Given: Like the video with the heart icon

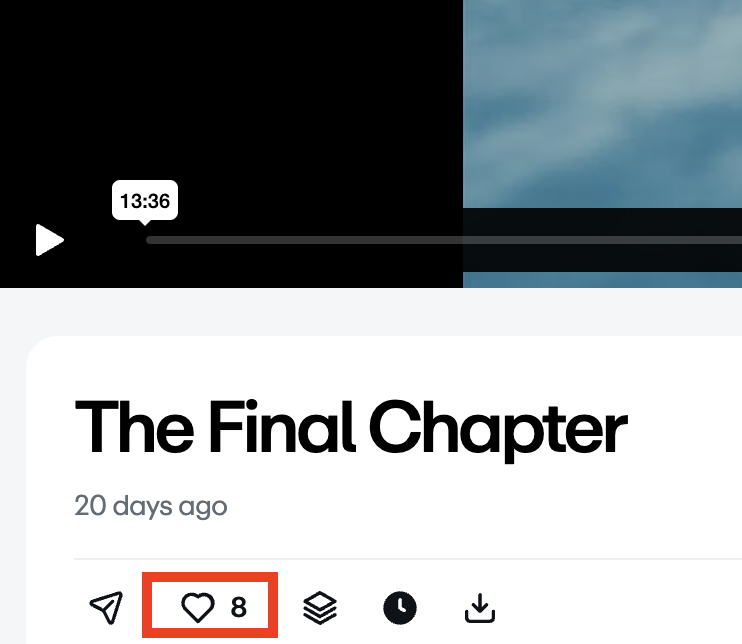Looking at the screenshot, I should click(x=198, y=608).
